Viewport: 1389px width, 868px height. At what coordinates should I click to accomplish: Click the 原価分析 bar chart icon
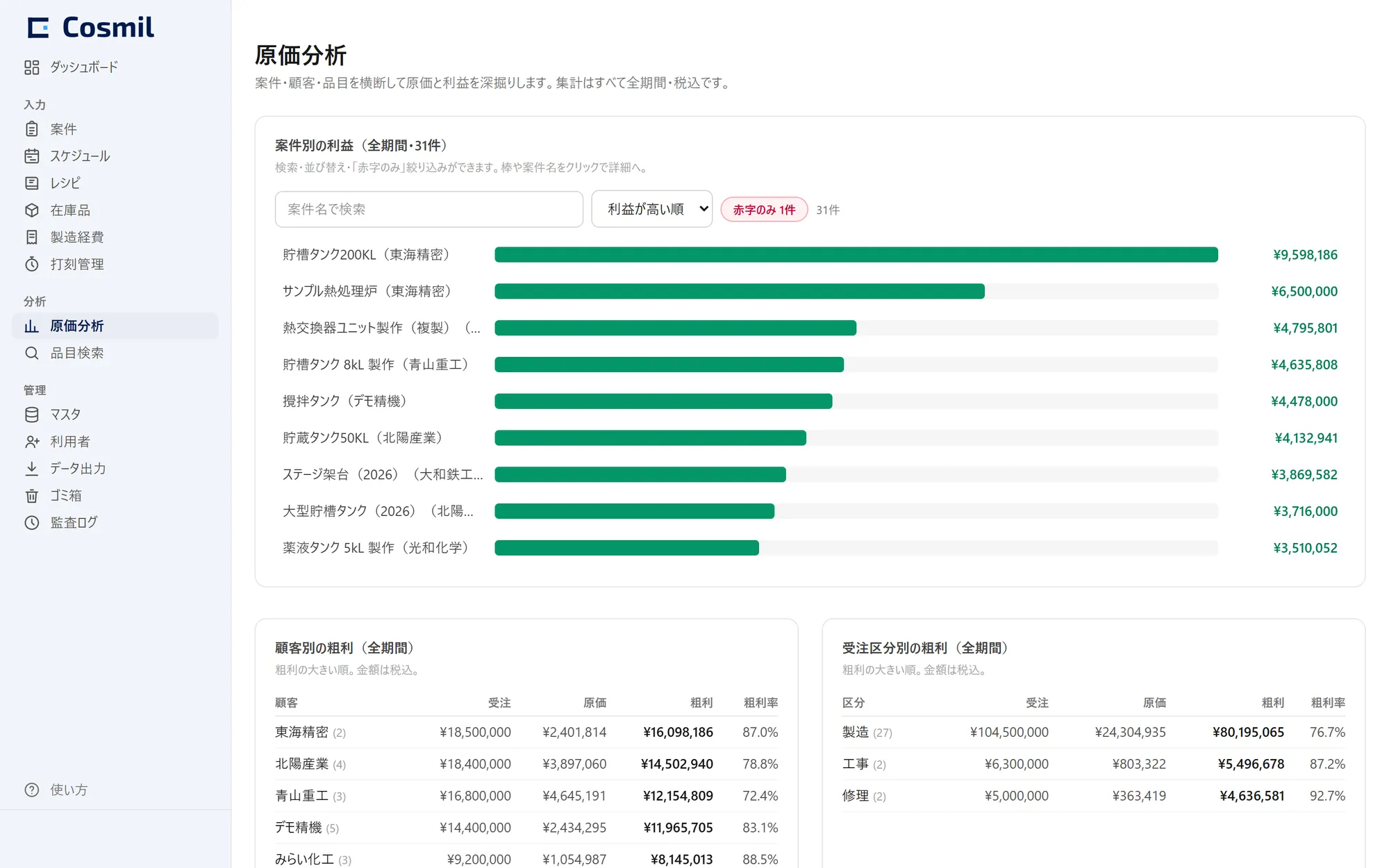pyautogui.click(x=32, y=326)
